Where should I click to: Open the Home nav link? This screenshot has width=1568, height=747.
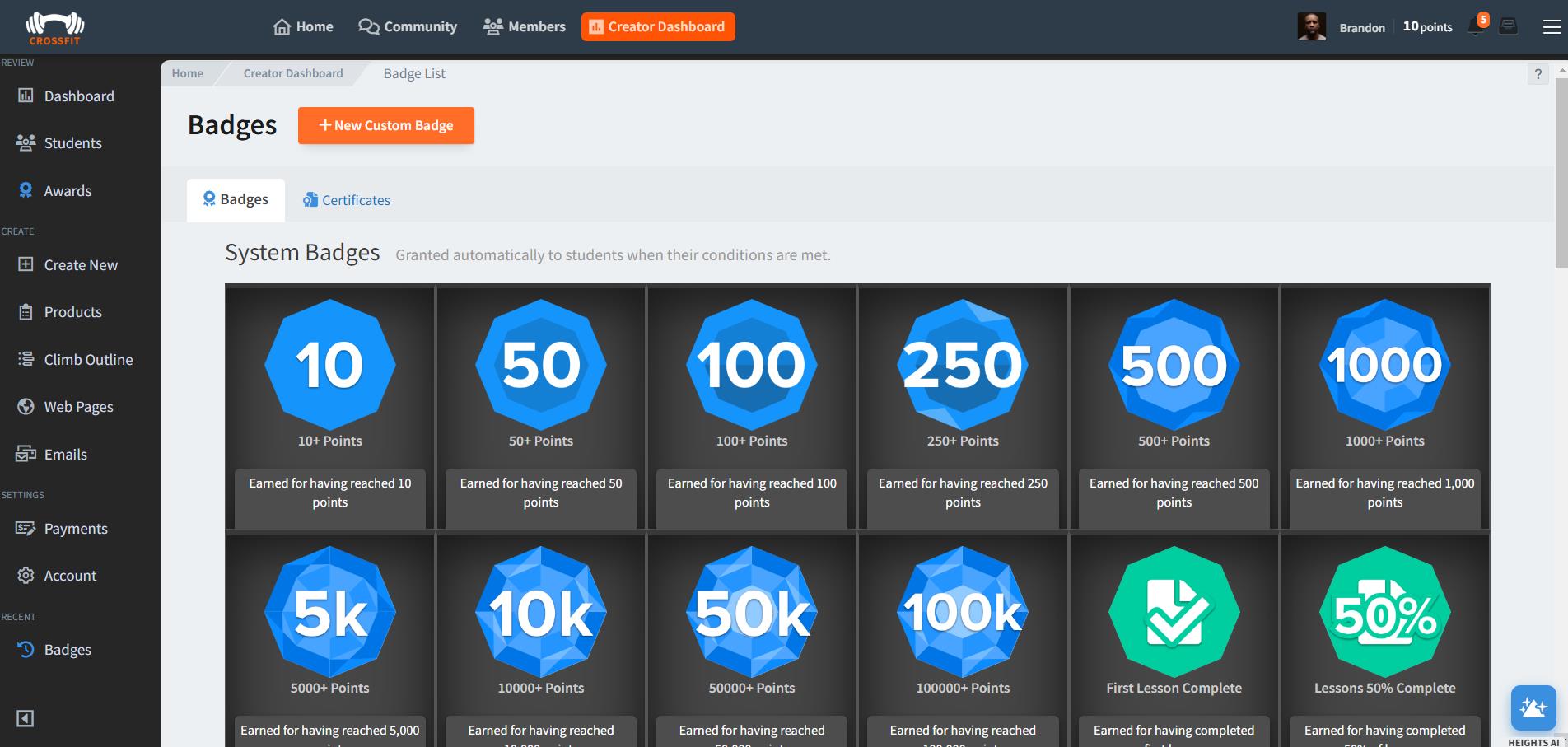coord(303,27)
